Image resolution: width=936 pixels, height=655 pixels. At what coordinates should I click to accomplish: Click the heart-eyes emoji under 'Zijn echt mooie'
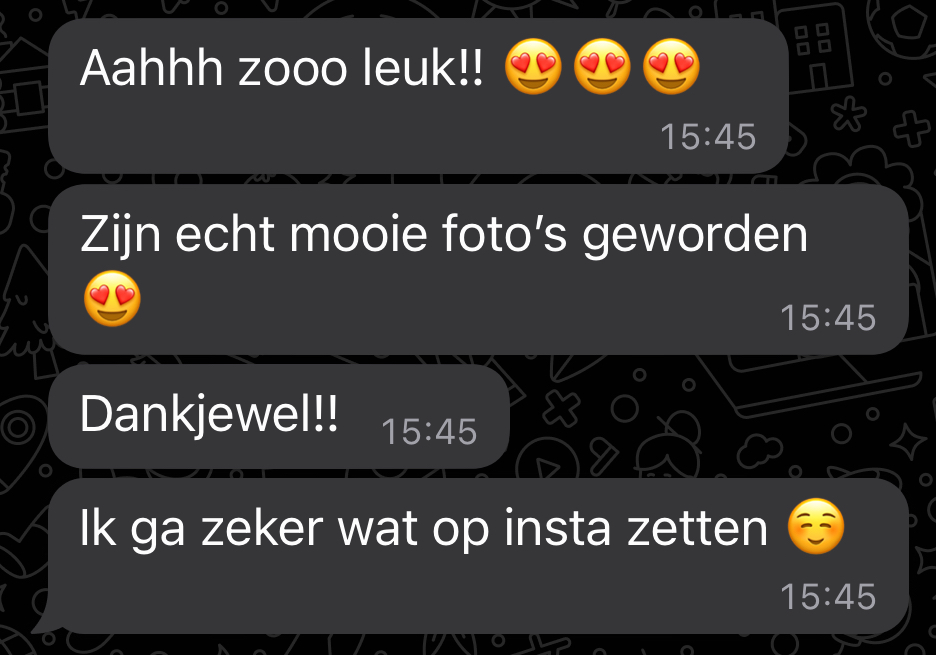click(x=112, y=298)
